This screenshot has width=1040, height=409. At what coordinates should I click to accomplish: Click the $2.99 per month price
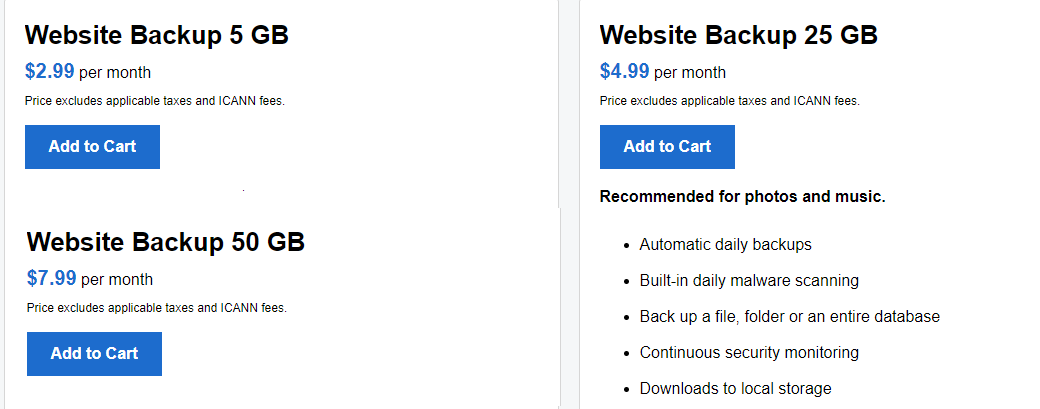[x=88, y=72]
